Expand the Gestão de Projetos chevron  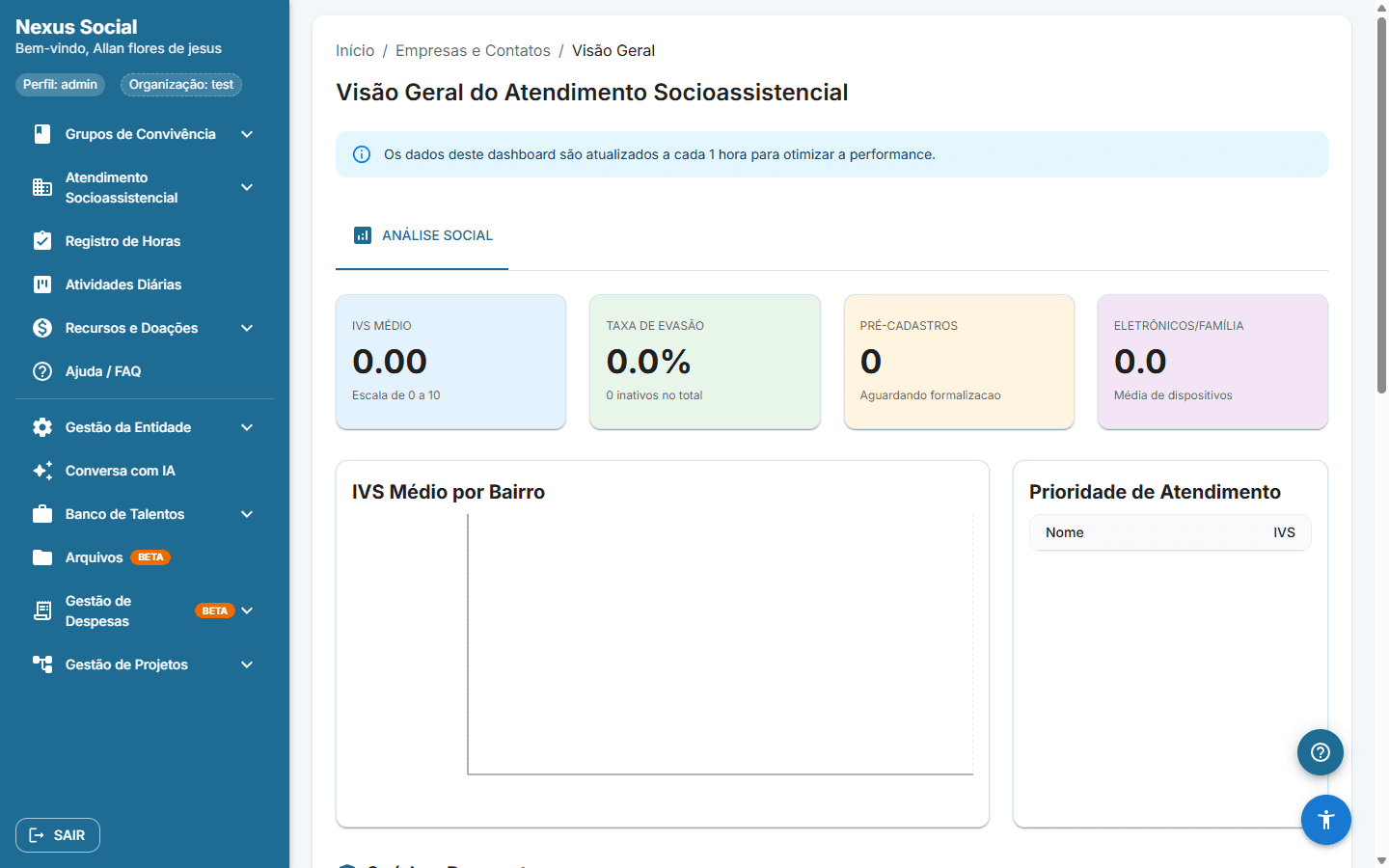tap(247, 665)
